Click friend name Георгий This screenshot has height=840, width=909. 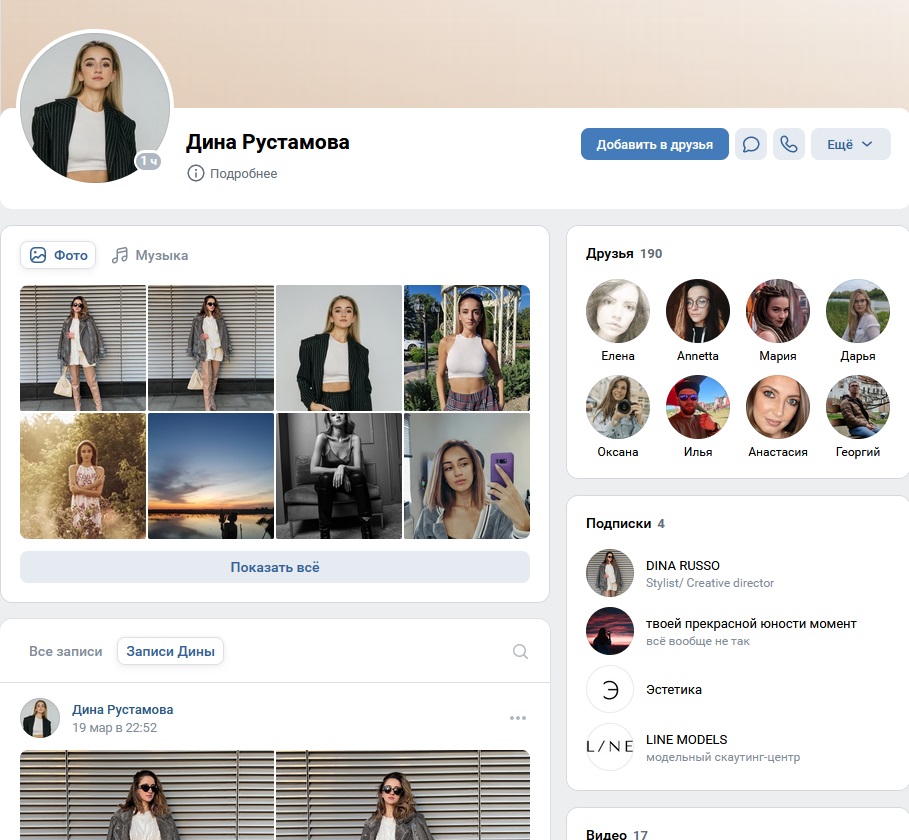pos(857,452)
